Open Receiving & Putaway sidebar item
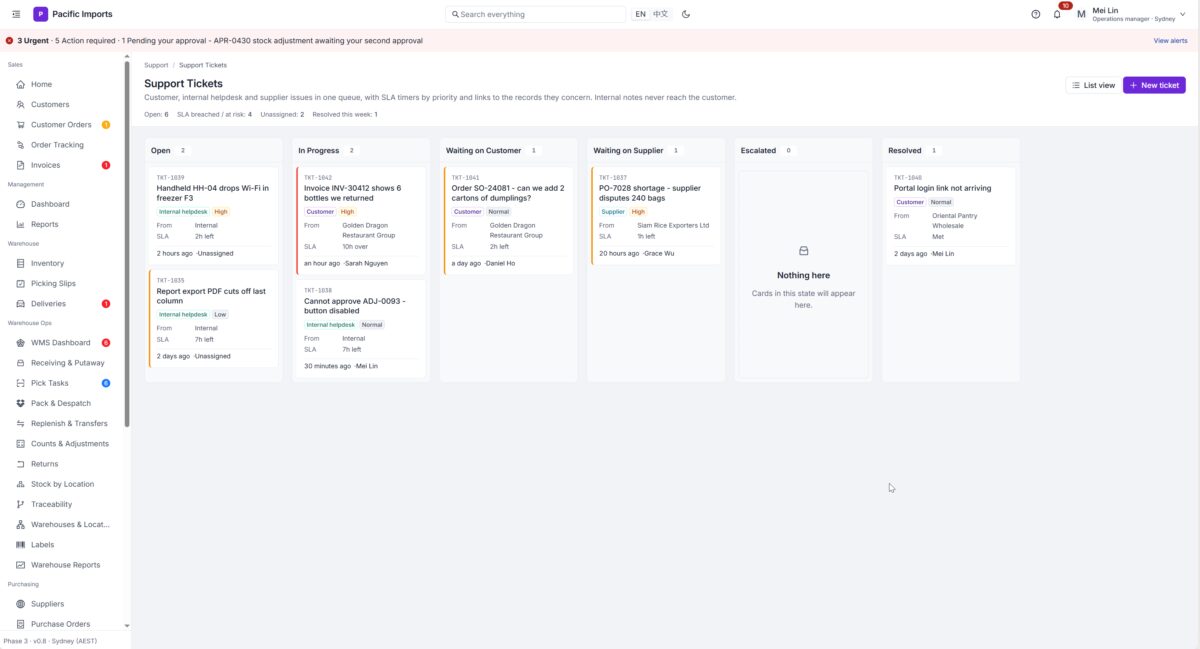Screen dimensions: 1200x649 [64, 363]
